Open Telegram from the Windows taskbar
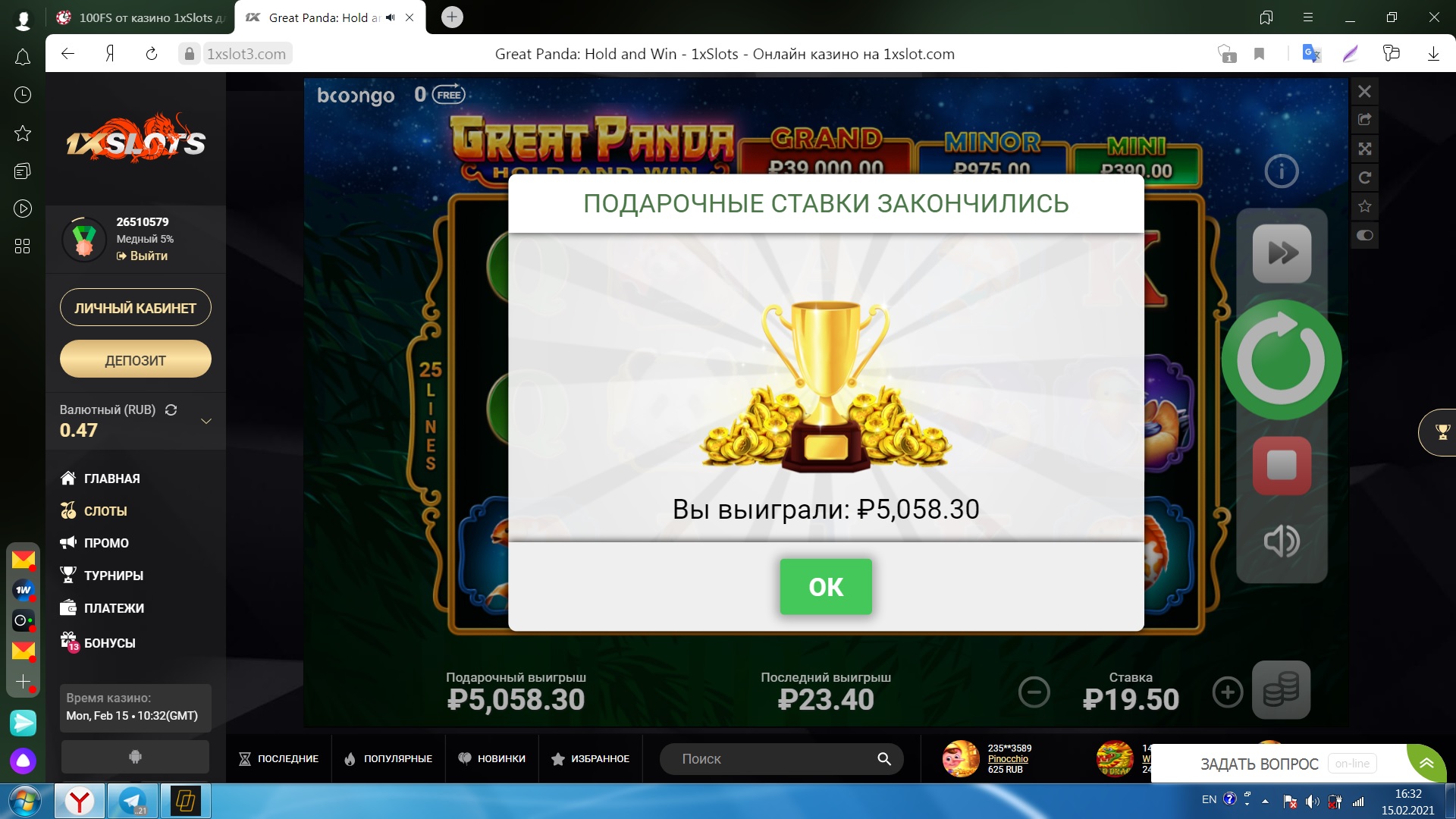Image resolution: width=1456 pixels, height=819 pixels. [x=133, y=801]
